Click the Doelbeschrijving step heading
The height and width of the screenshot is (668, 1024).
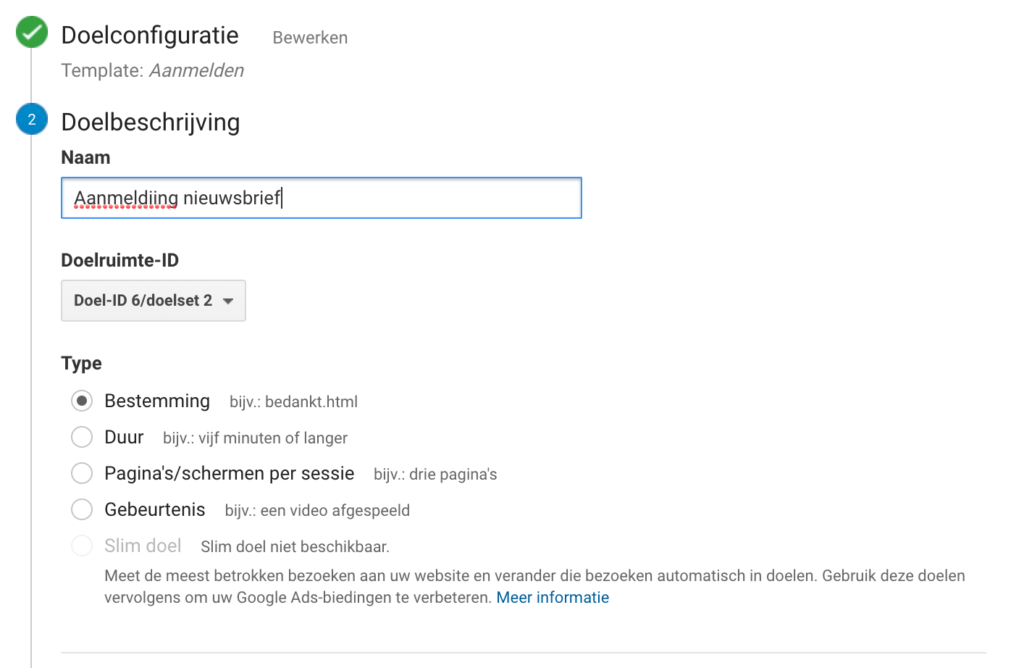click(x=150, y=122)
